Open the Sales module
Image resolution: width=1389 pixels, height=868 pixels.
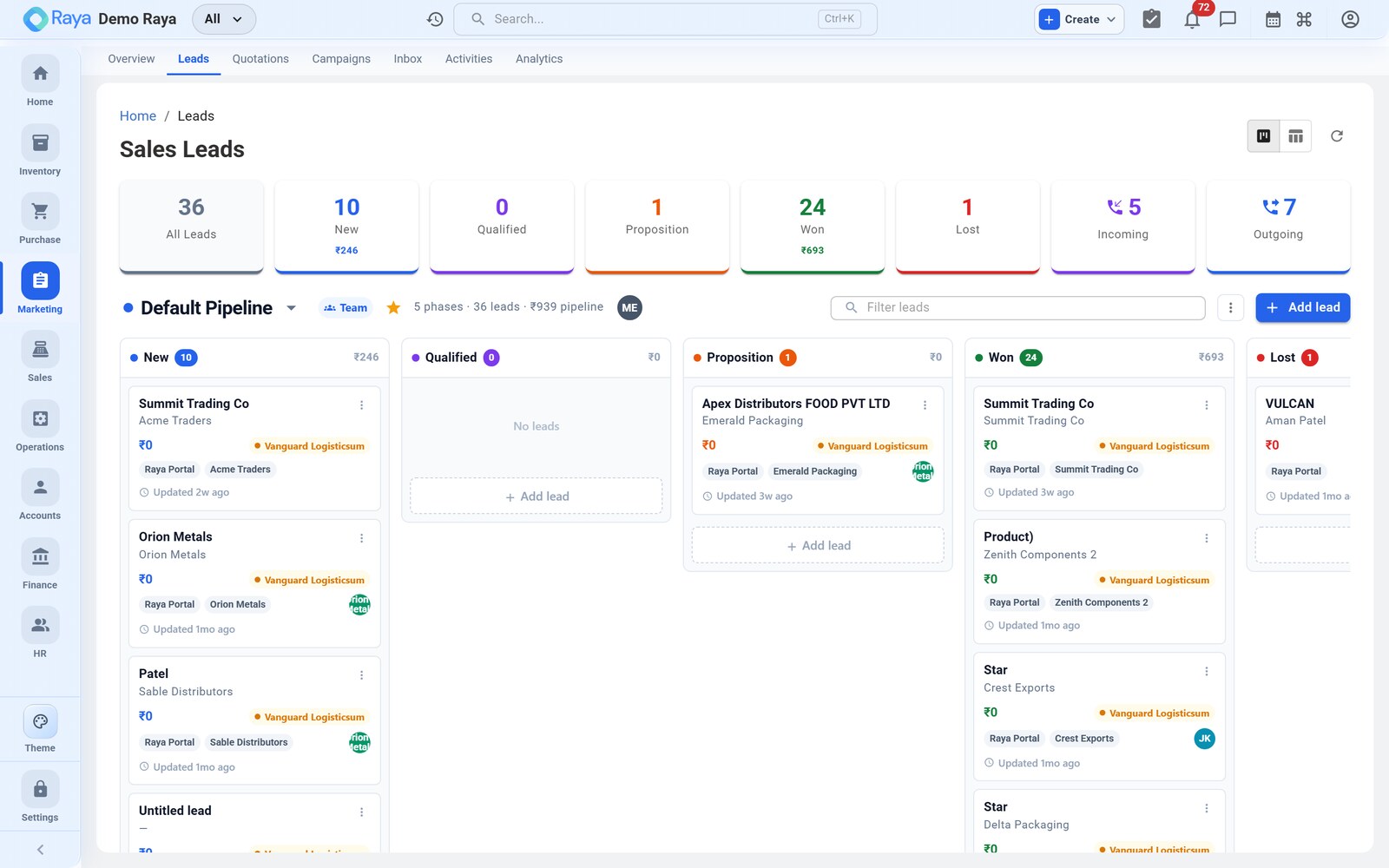click(40, 358)
